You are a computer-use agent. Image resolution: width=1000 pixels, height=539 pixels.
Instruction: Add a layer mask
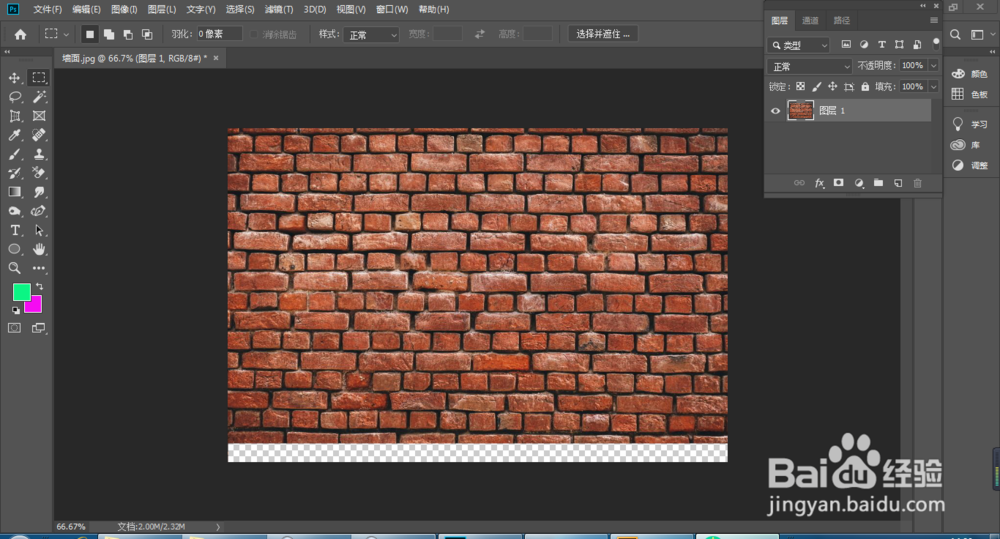tap(839, 183)
